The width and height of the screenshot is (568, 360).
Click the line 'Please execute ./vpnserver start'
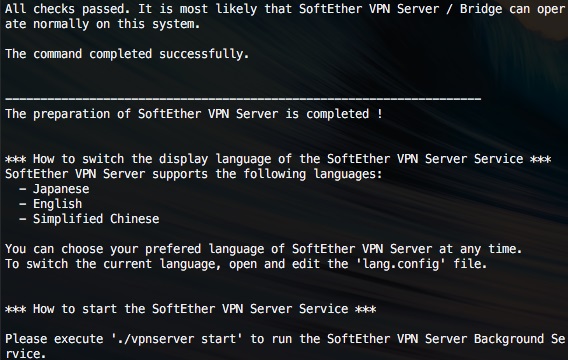(x=285, y=339)
